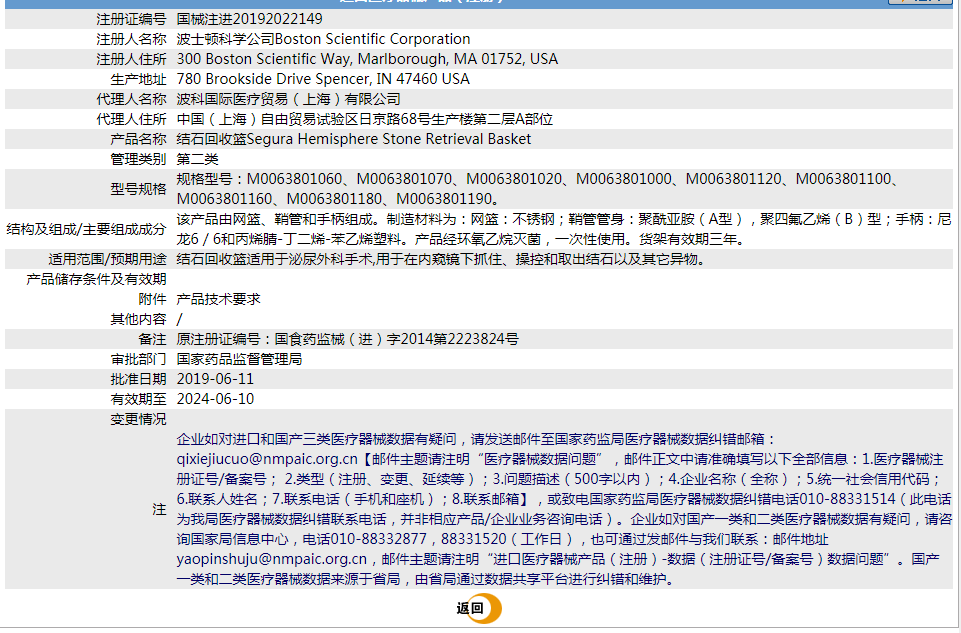
Task: Click the 注册证编号 label
Action: [131, 19]
